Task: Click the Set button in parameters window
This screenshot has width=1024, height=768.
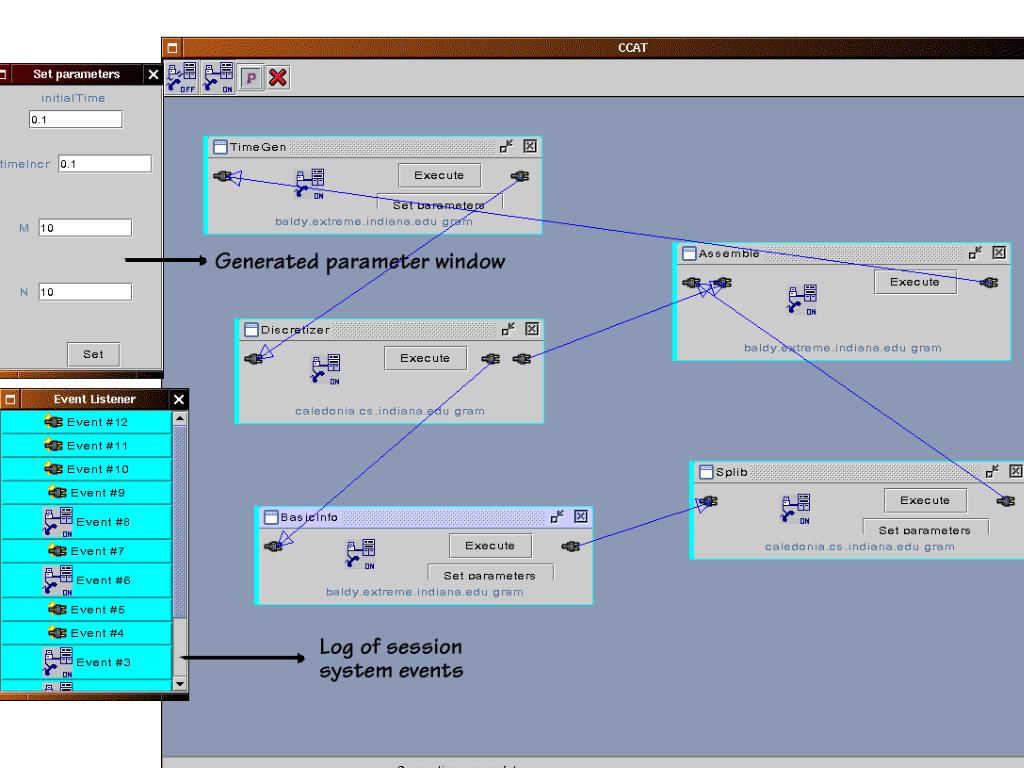Action: coord(93,354)
